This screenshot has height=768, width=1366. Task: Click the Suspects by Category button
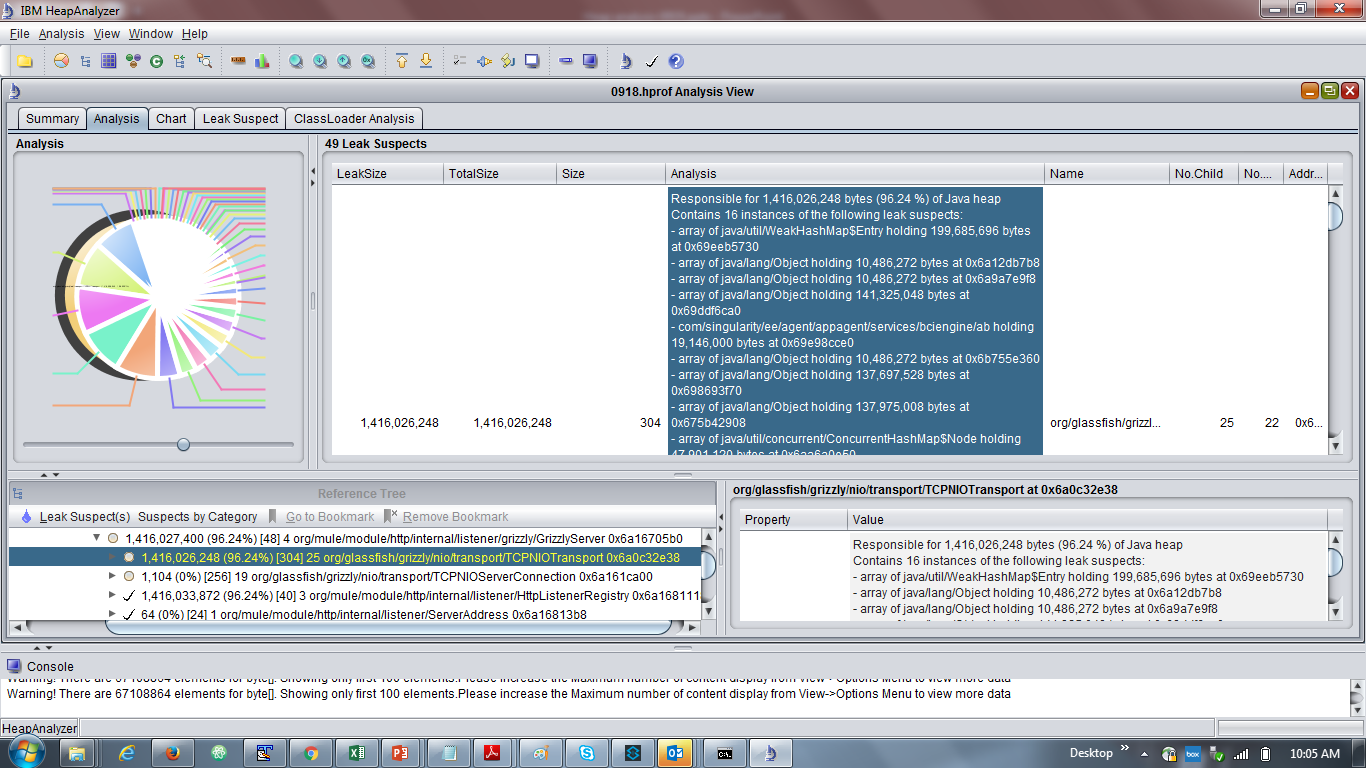(x=197, y=517)
